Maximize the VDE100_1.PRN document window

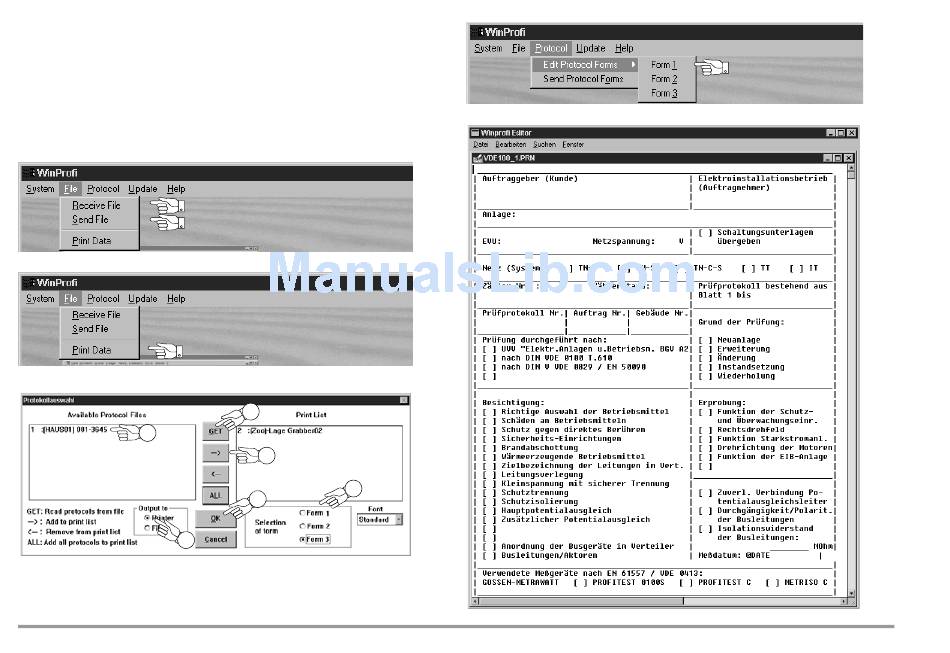pyautogui.click(x=837, y=158)
